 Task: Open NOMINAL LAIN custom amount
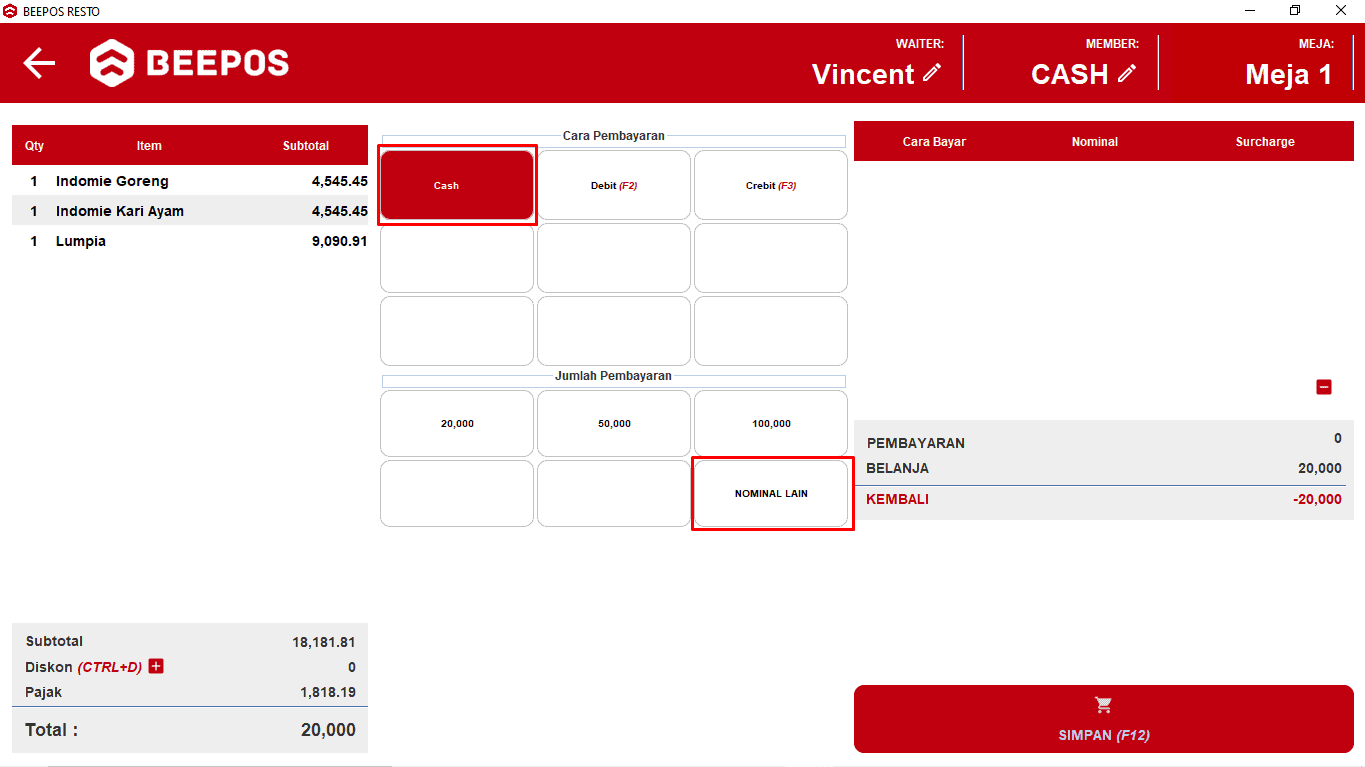click(771, 493)
